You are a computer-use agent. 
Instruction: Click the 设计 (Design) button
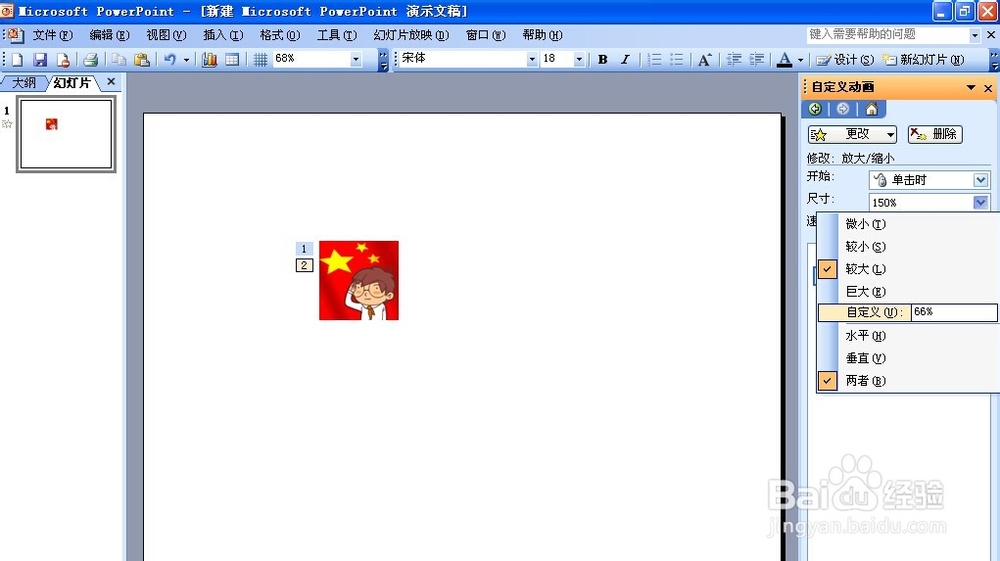844,59
